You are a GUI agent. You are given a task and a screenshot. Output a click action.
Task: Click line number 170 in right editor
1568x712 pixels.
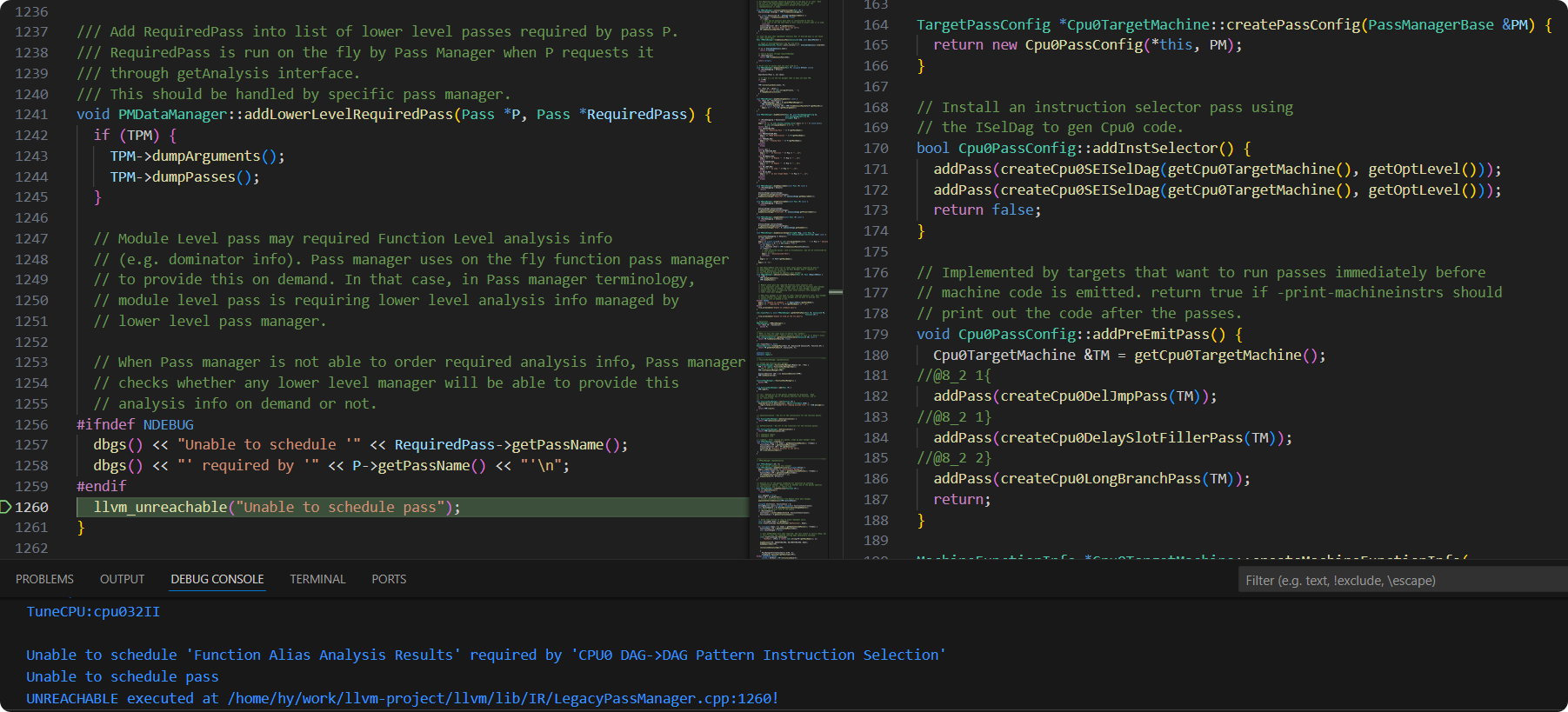coord(876,149)
